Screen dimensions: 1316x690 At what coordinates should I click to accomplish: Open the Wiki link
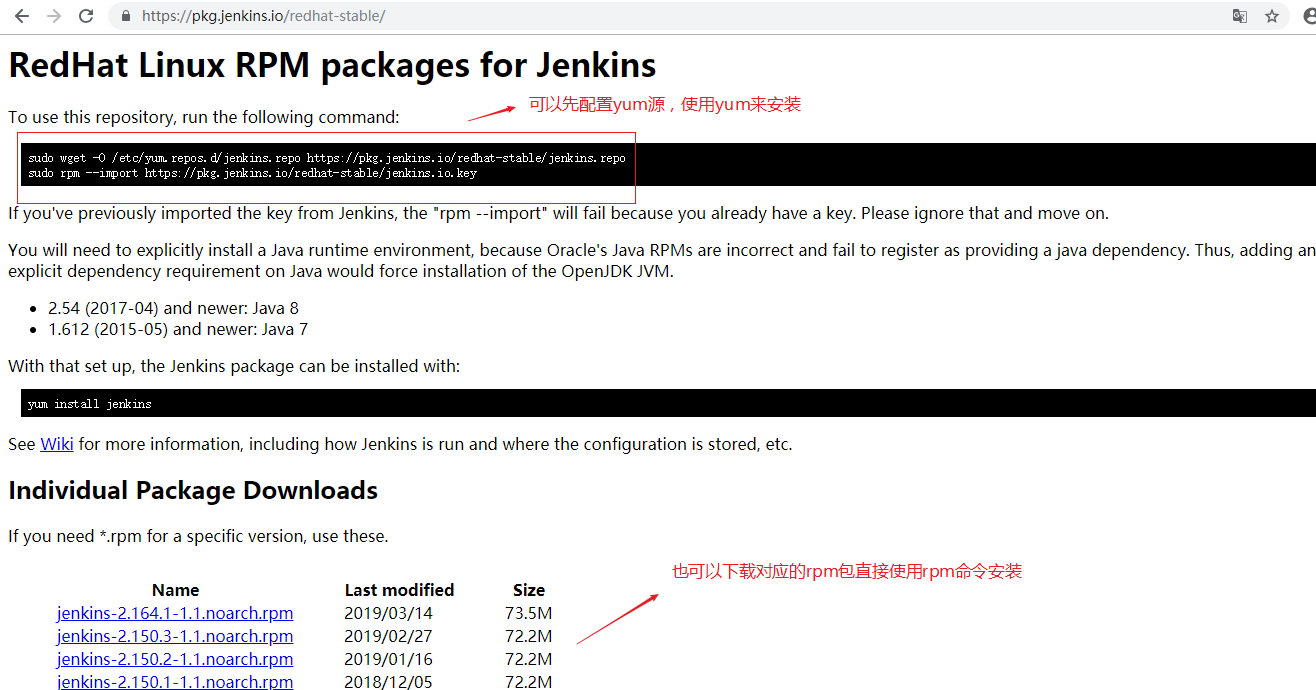coord(57,444)
